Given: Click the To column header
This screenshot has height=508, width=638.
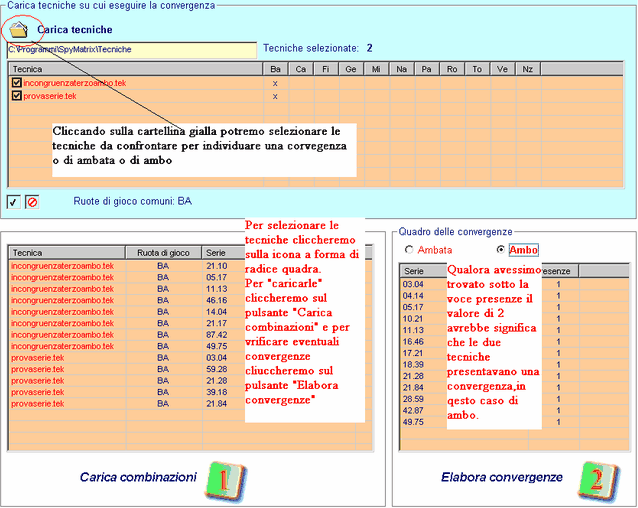Looking at the screenshot, I should click(x=477, y=69).
